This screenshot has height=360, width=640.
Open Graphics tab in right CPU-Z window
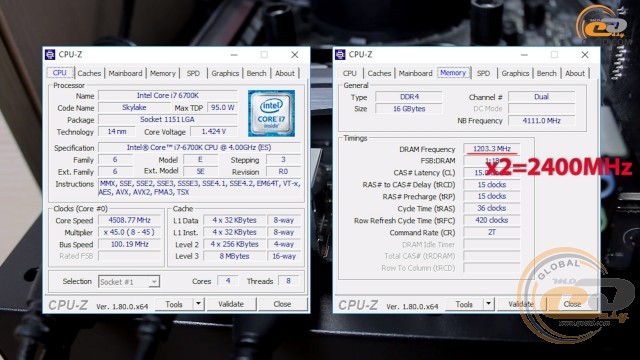coord(515,73)
